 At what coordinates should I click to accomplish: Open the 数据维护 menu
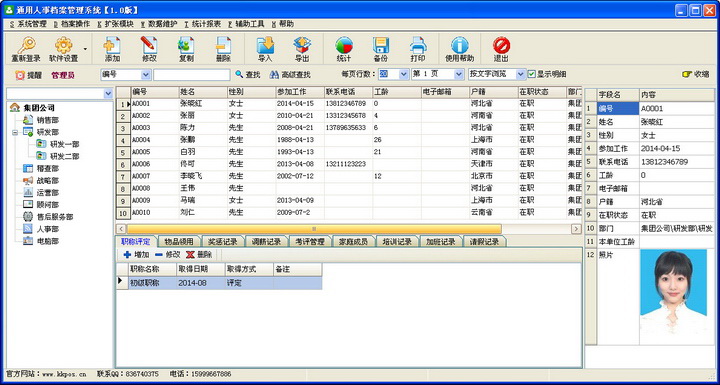[159, 24]
